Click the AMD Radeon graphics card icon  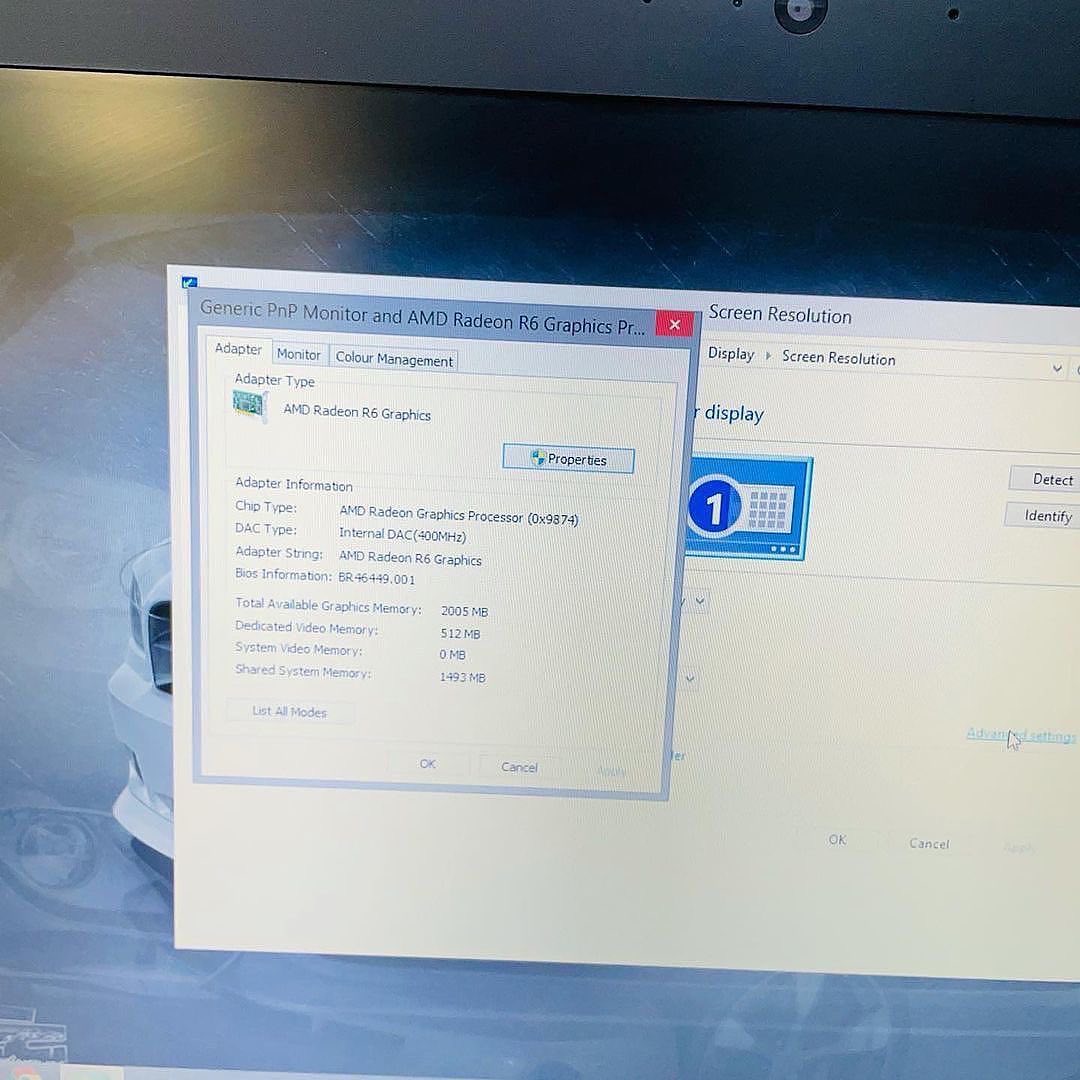tap(249, 405)
